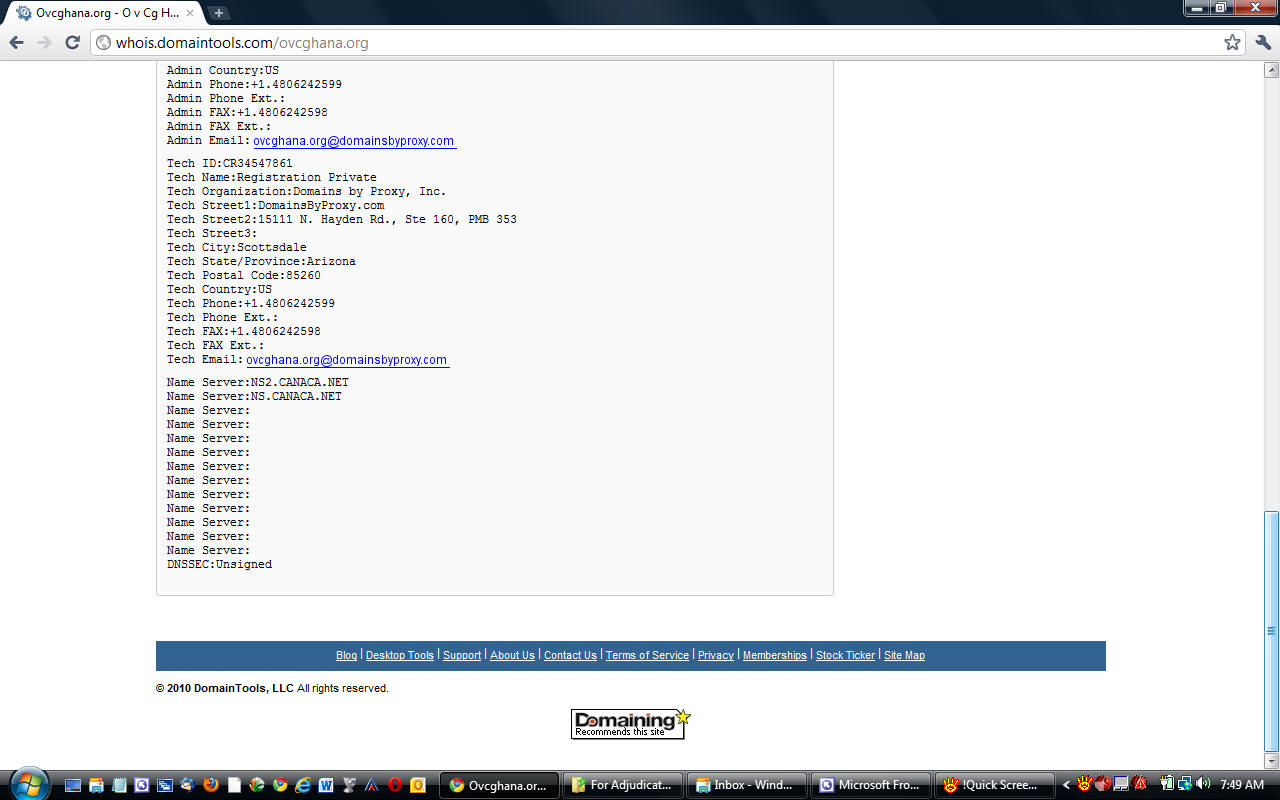Launch Firefox from the quick launch bar
The image size is (1280, 800).
tap(211, 785)
